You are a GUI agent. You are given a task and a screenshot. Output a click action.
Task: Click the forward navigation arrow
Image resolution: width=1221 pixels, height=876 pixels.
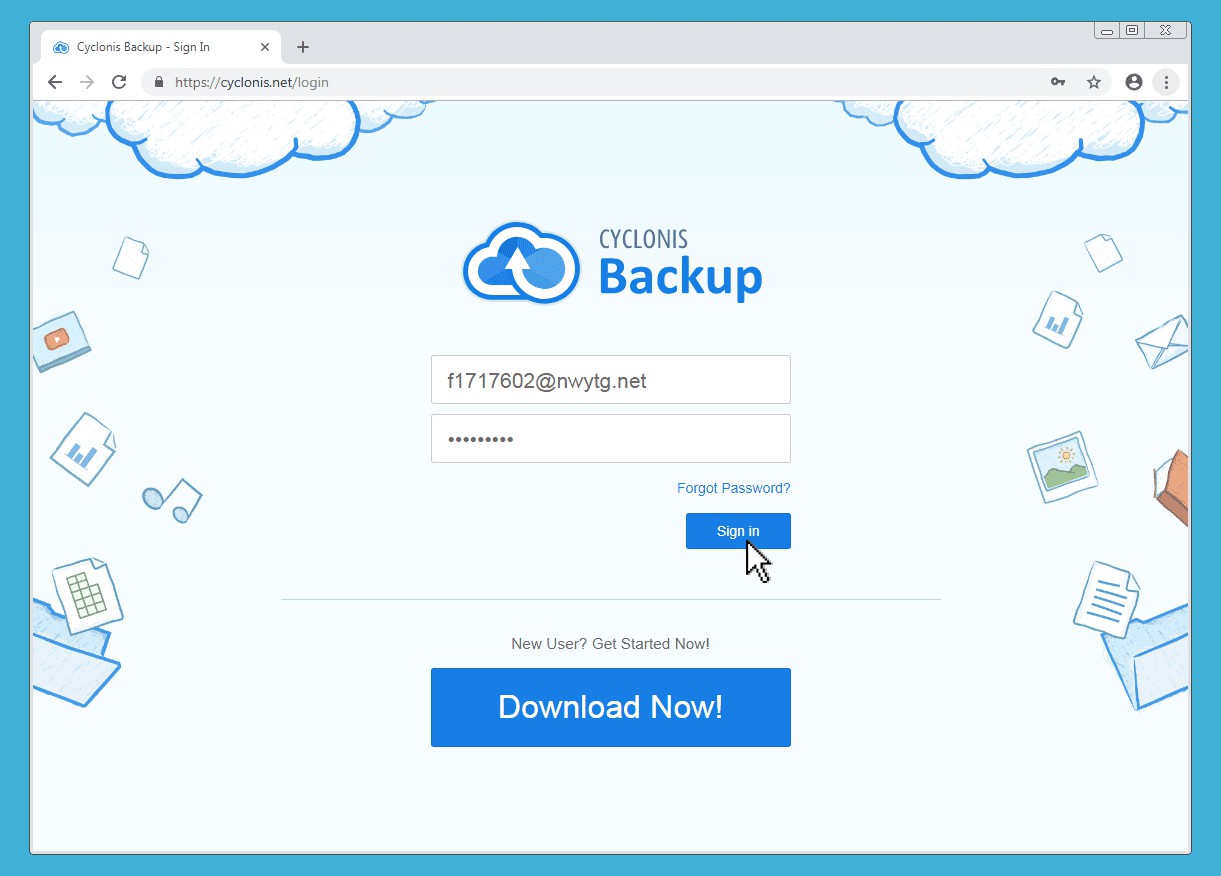point(87,82)
